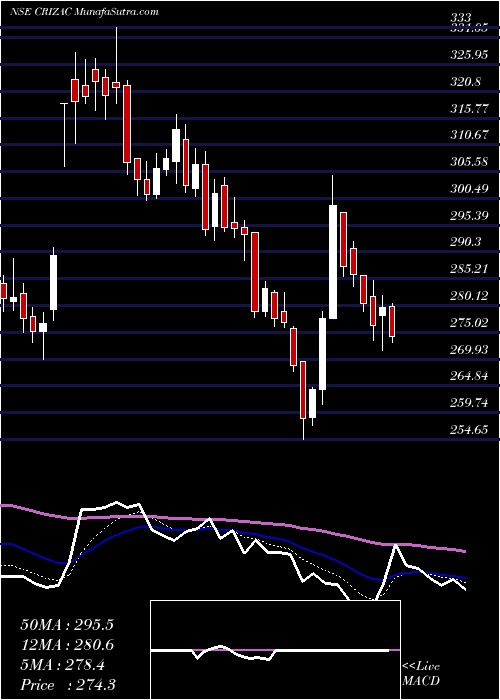Click the 269.93 price axis label

[469, 349]
